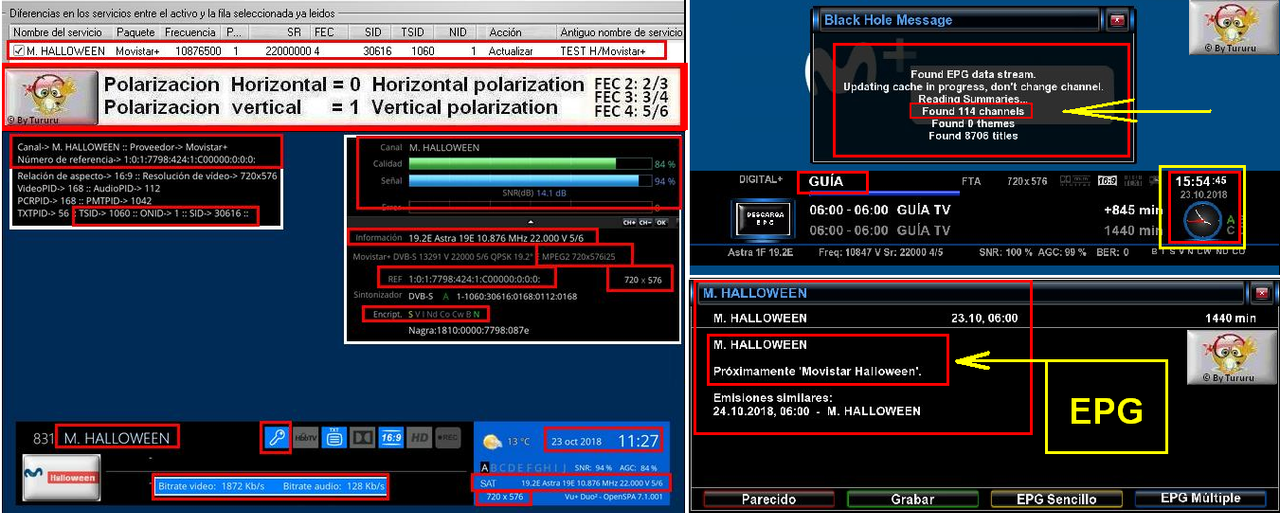Click the green Grabar button
1280x513 pixels.
tap(913, 499)
